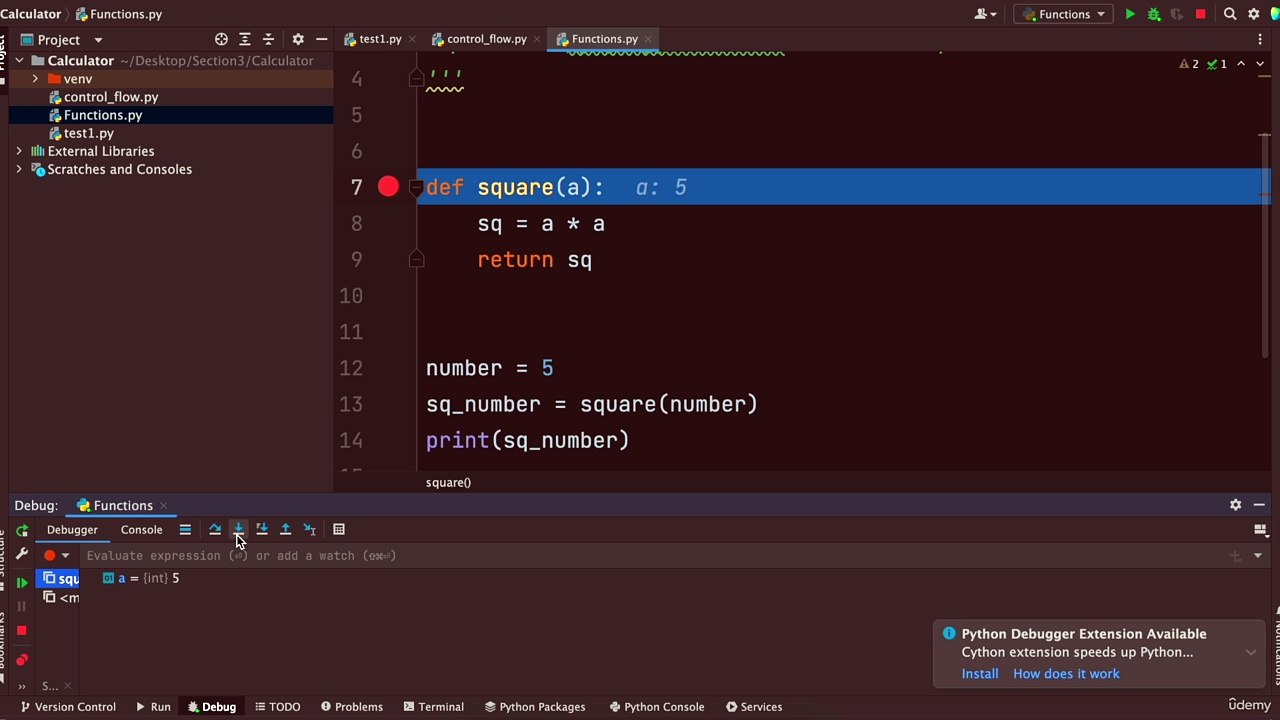Open How does it work link

pos(1066,674)
